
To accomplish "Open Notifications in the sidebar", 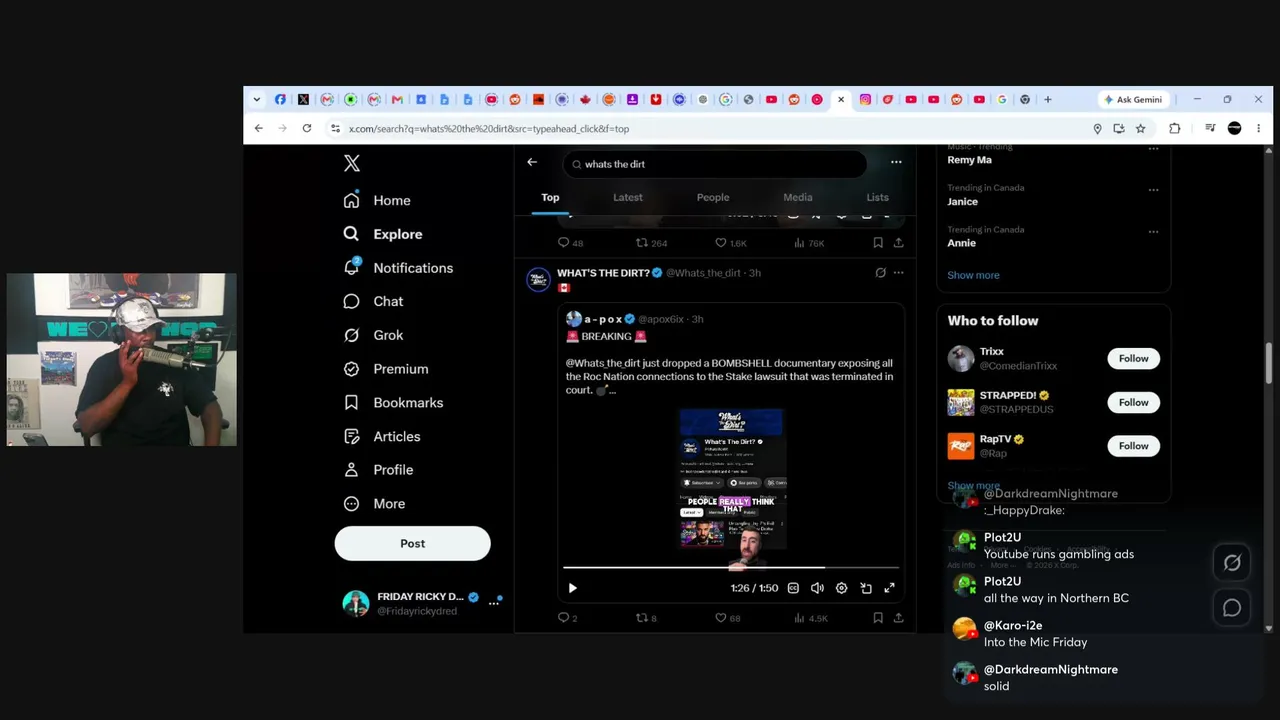I will coord(398,268).
